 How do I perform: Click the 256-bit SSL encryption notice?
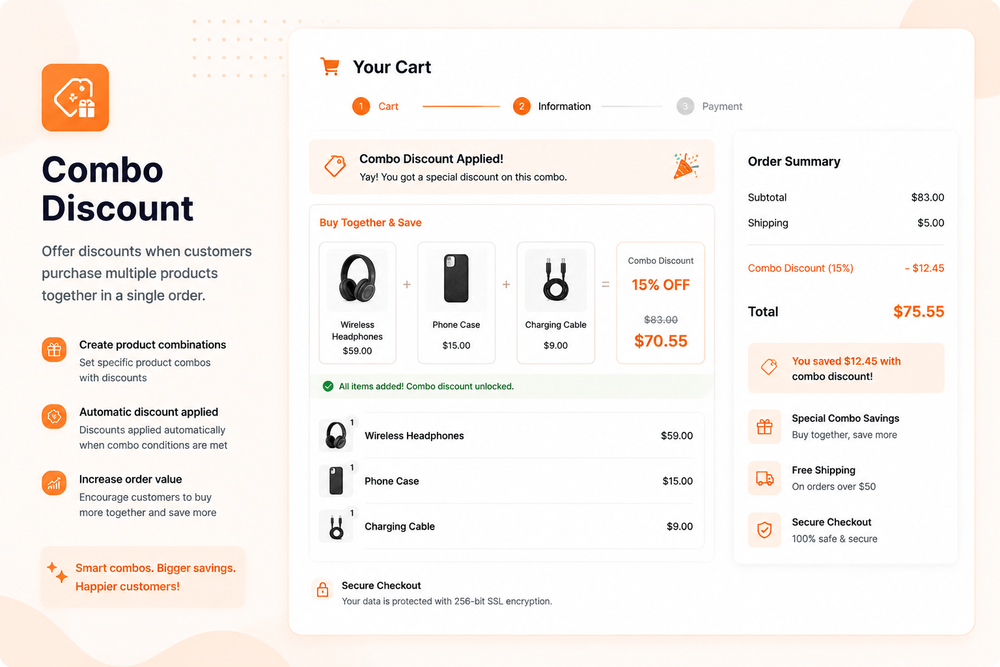tap(446, 601)
